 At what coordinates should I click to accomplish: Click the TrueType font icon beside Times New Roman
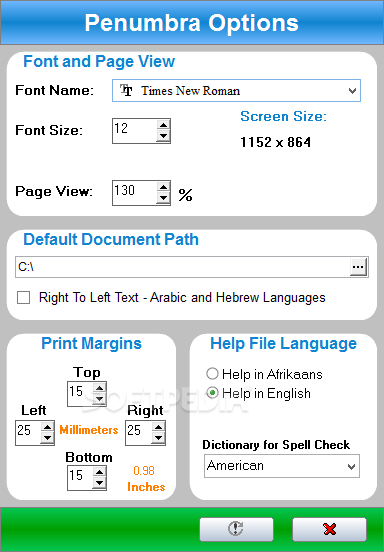126,90
